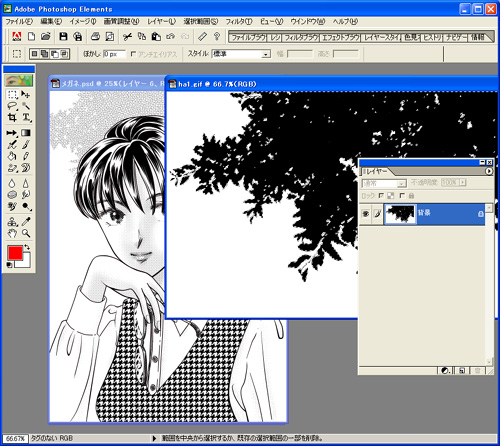Open the ヒストリー palette tab
The width and height of the screenshot is (500, 446).
pos(432,37)
